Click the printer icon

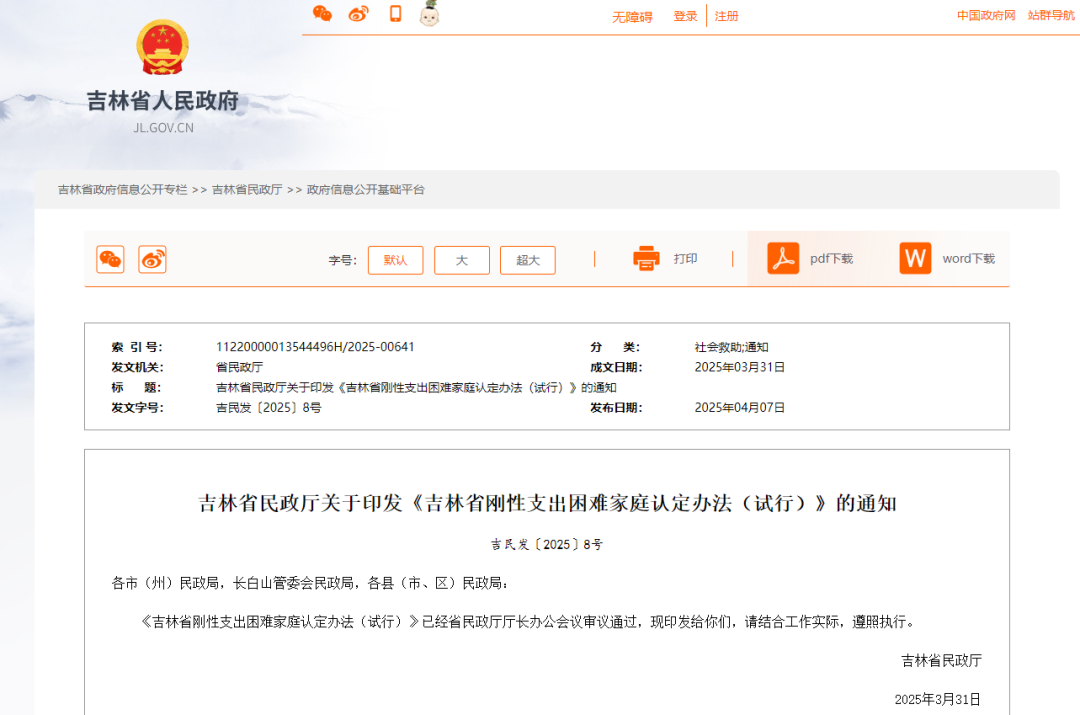[646, 259]
